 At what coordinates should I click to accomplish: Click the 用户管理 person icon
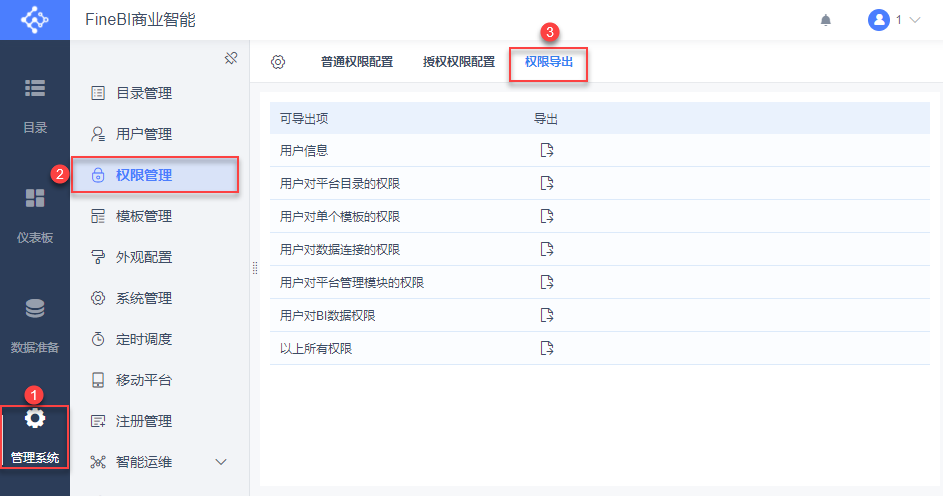98,134
